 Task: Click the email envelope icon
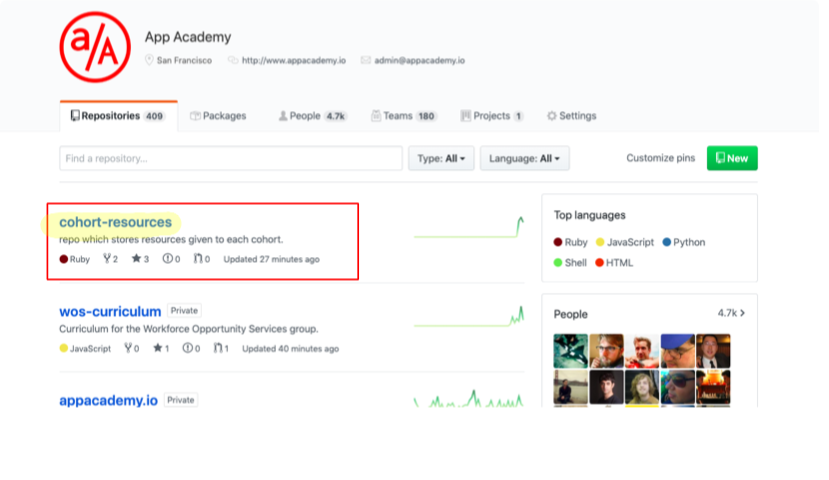pos(365,60)
